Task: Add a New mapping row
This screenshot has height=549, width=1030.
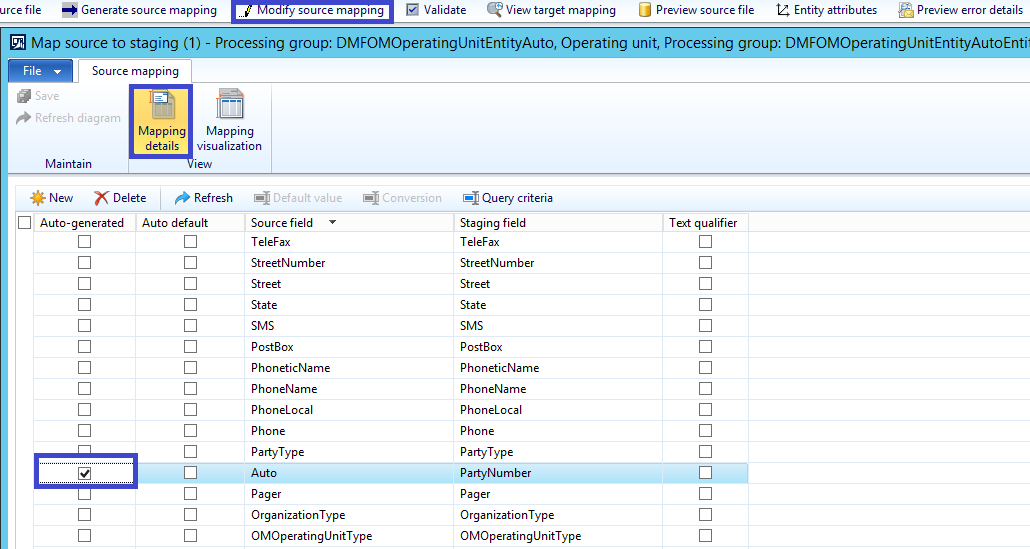Action: [x=52, y=198]
